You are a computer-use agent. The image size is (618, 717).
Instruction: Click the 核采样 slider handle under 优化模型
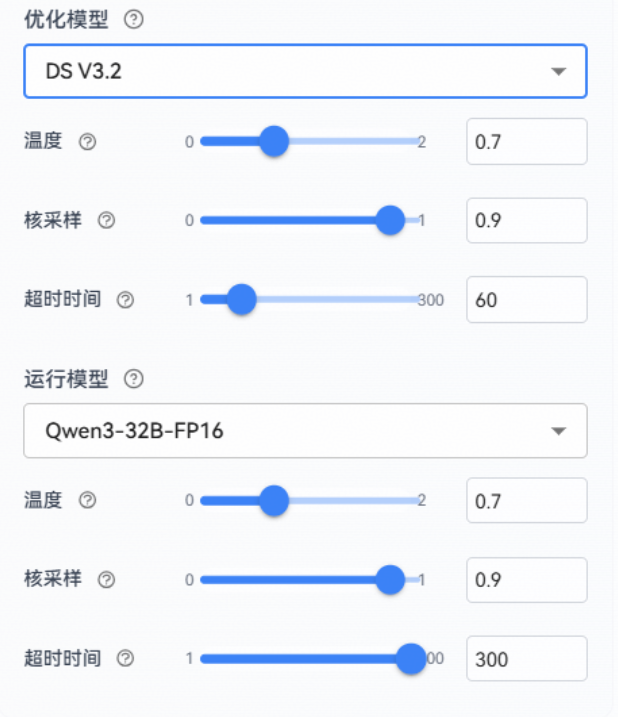[x=389, y=220]
